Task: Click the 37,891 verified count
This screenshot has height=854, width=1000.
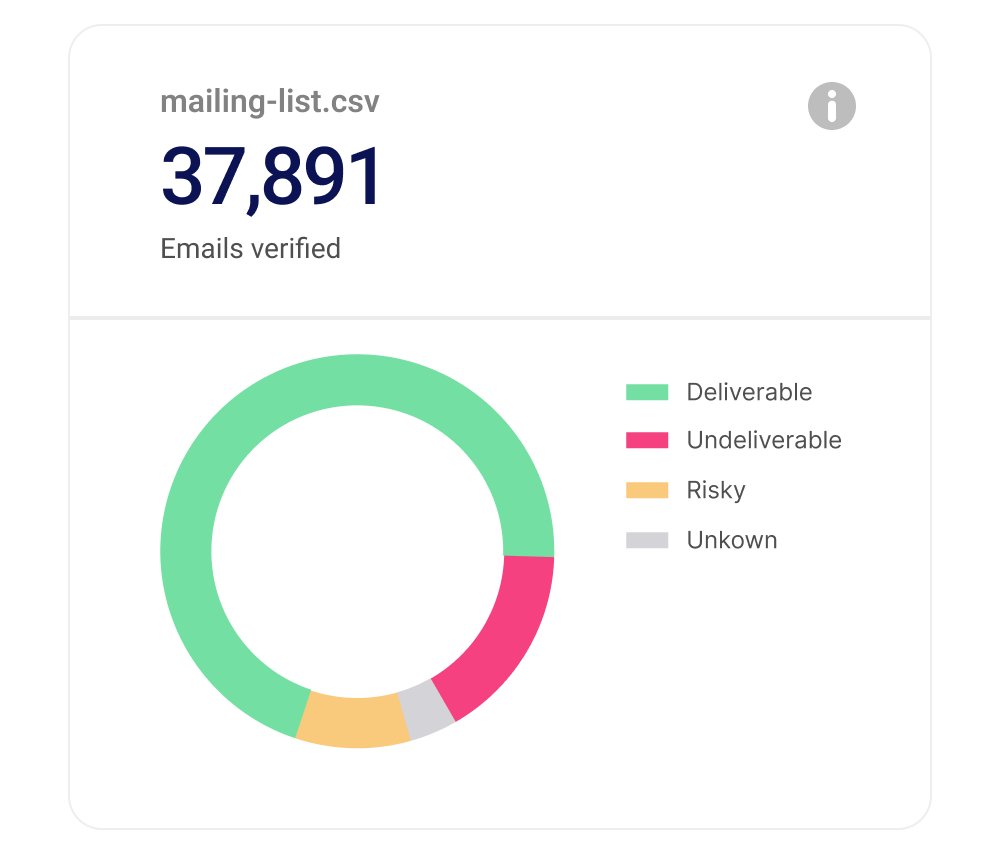Action: pyautogui.click(x=272, y=178)
